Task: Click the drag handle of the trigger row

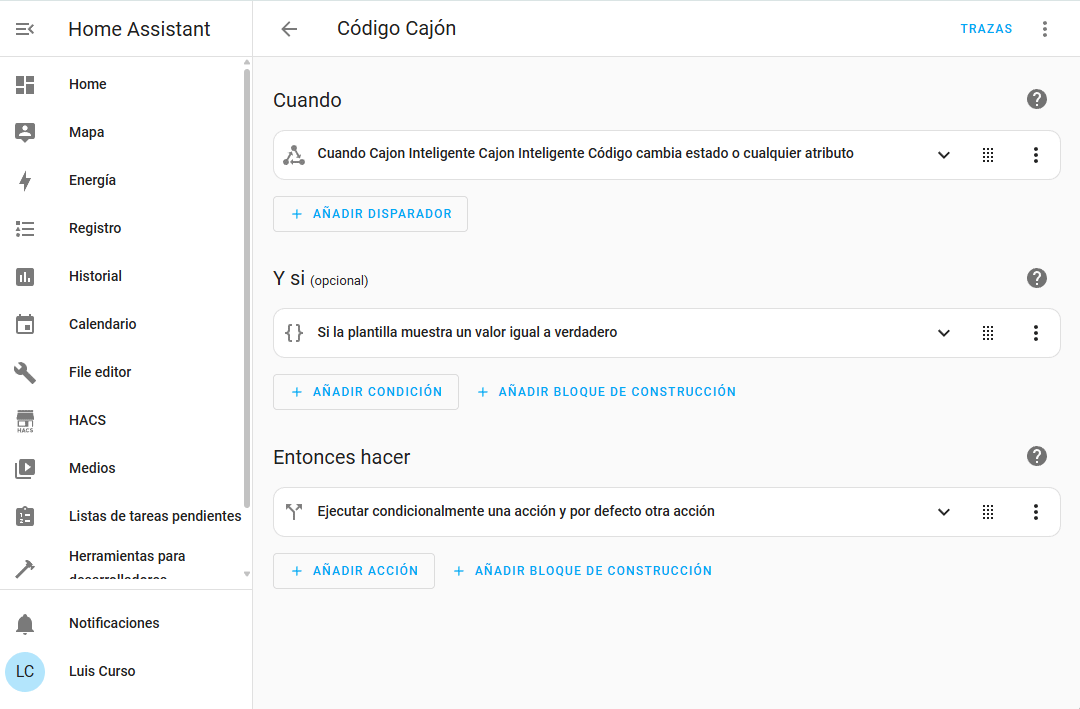Action: click(x=988, y=155)
